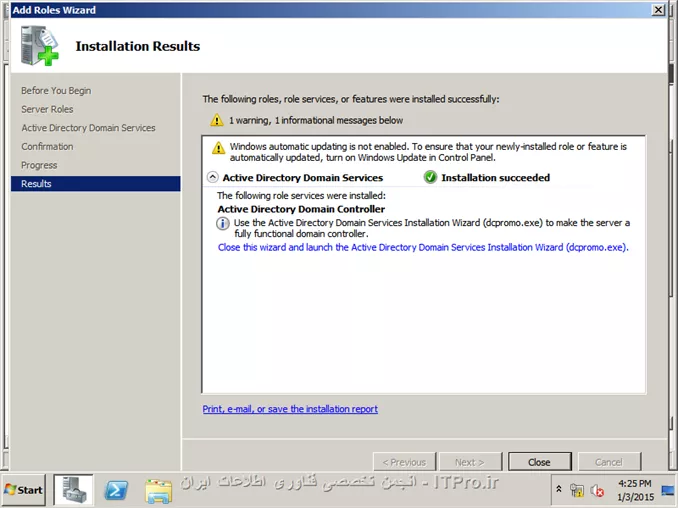Screen dimensions: 678x508
Task: Click the muted volume tray icon
Action: (597, 490)
